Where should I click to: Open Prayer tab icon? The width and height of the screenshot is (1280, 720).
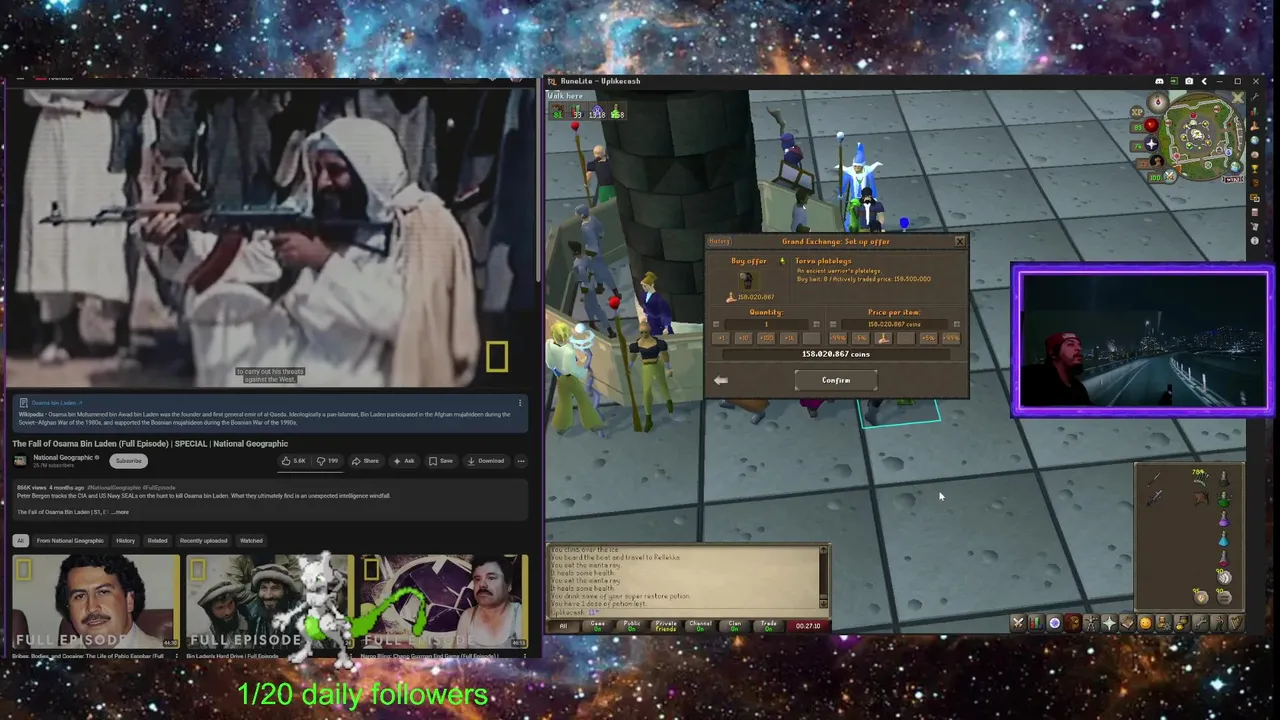(1109, 624)
